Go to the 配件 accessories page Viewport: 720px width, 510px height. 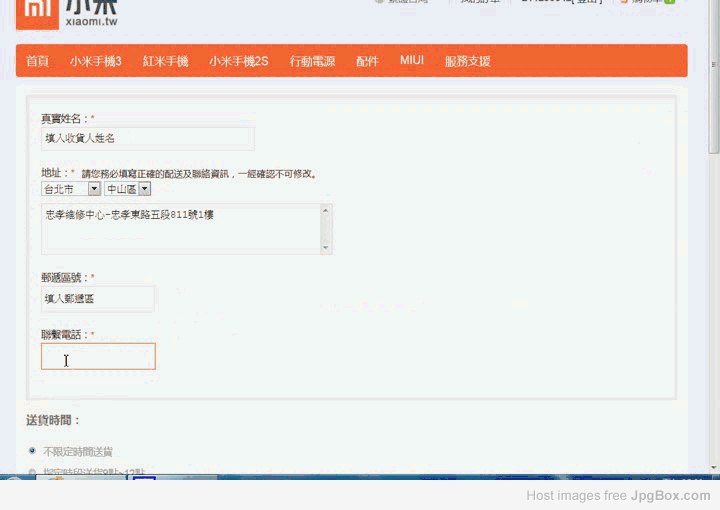(367, 61)
